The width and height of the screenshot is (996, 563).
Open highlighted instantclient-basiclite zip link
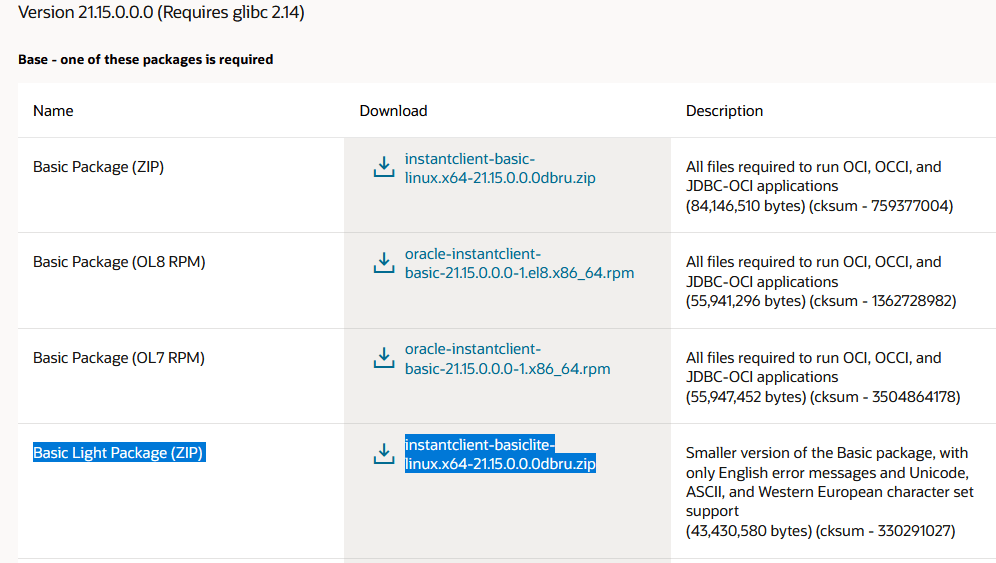click(x=500, y=454)
